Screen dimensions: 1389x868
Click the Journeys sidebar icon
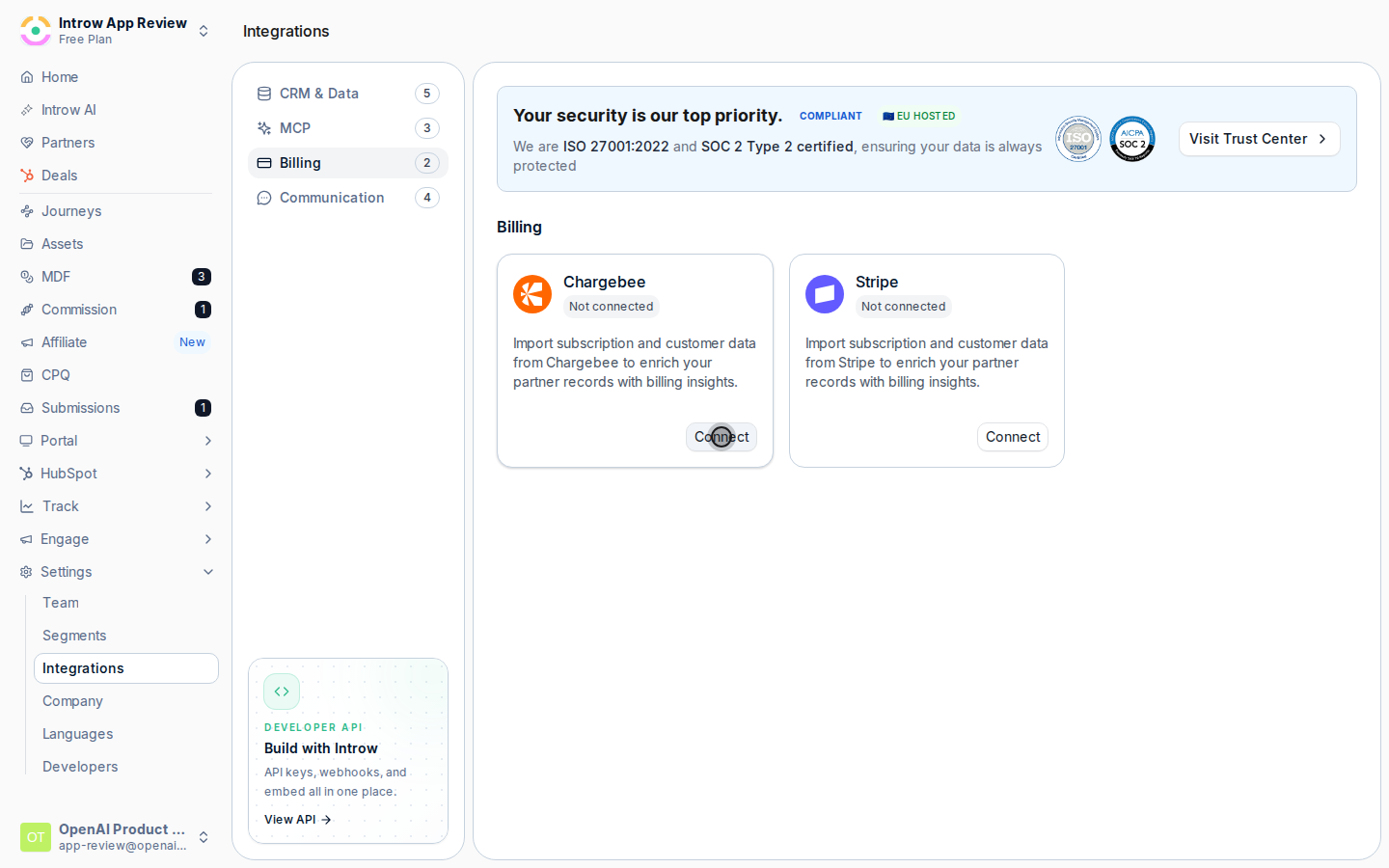[27, 211]
